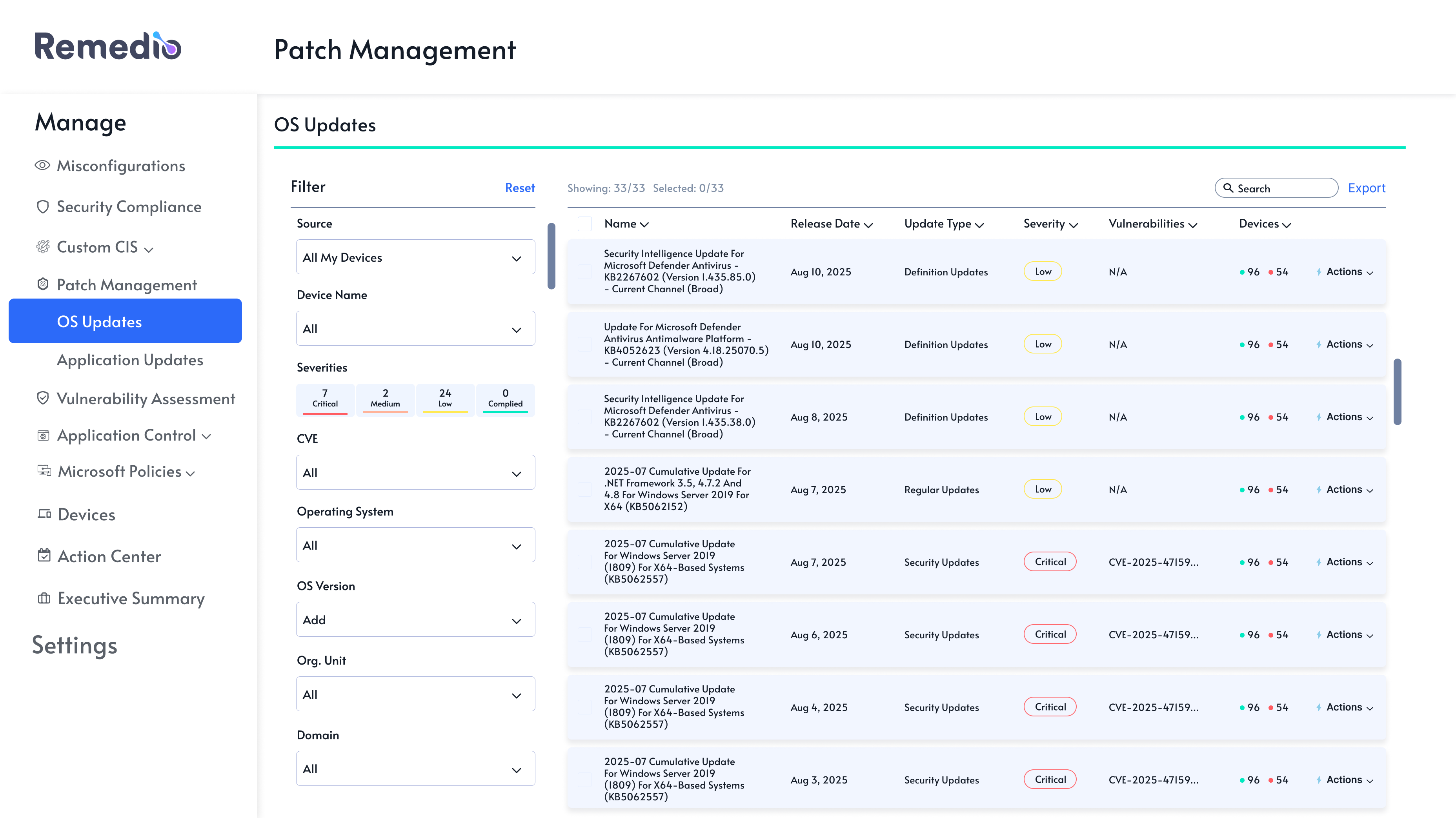Click the Executive Summary briefcase icon
This screenshot has width=1456, height=818.
(44, 598)
